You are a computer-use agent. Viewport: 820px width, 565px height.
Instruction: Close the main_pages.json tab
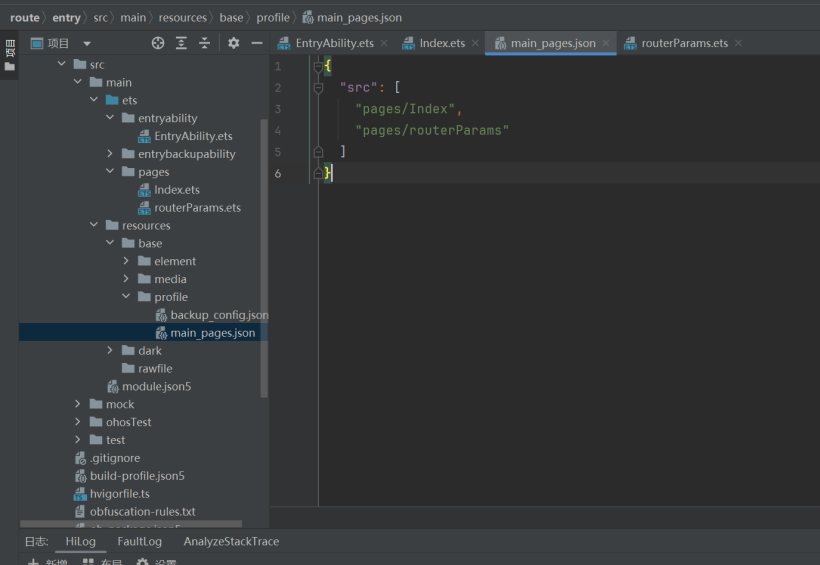point(606,43)
